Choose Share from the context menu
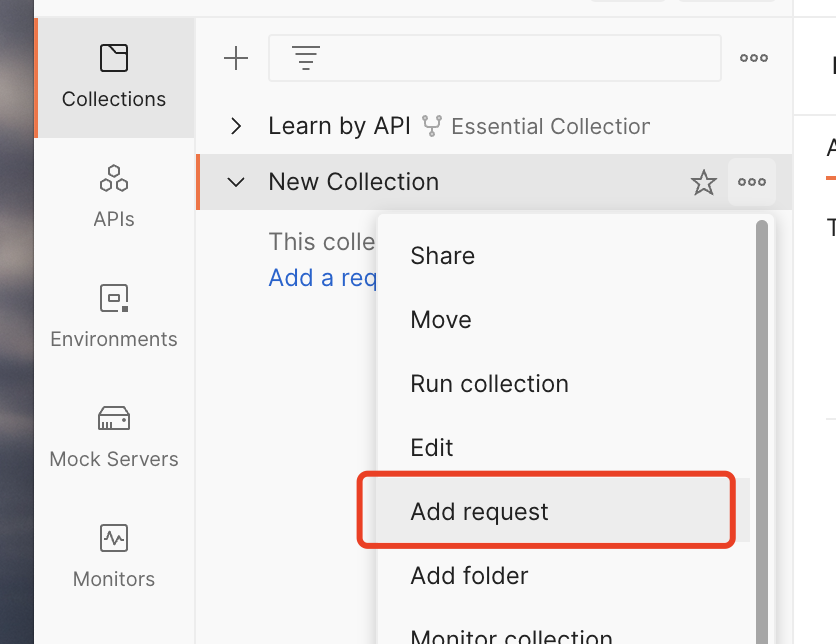This screenshot has height=644, width=836. (x=442, y=256)
